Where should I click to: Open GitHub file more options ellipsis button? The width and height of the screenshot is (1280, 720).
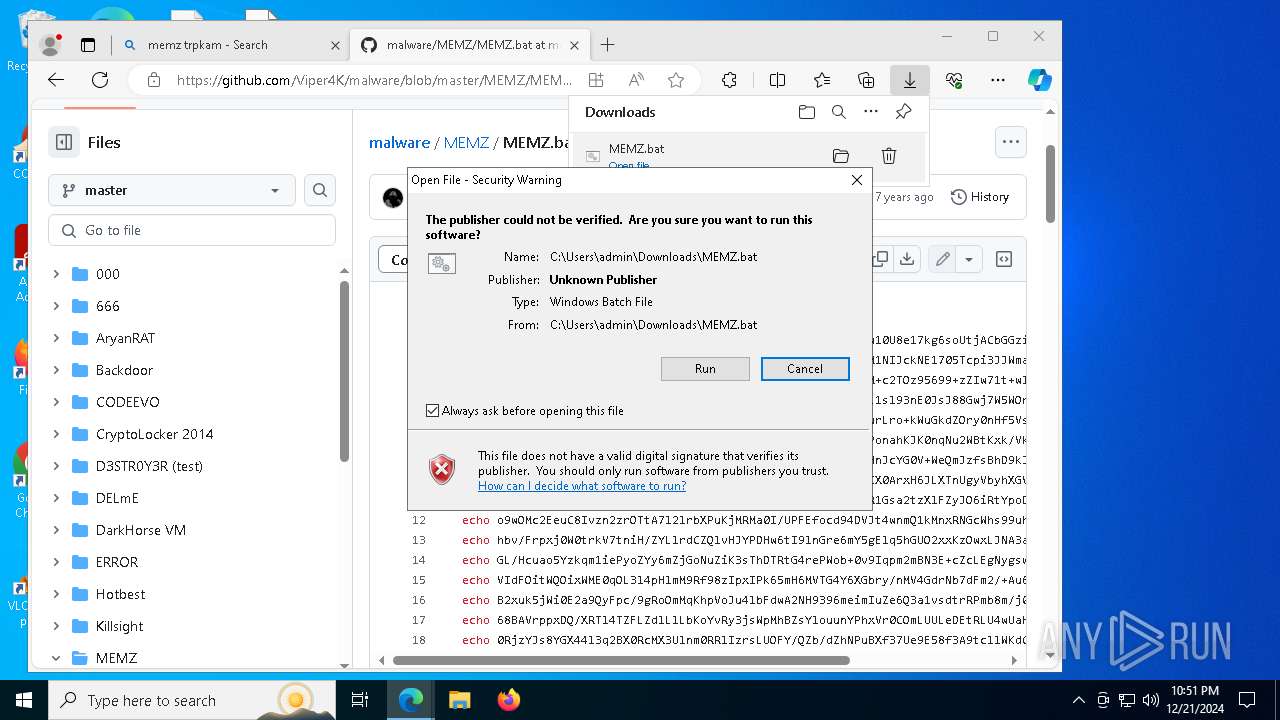click(1011, 142)
